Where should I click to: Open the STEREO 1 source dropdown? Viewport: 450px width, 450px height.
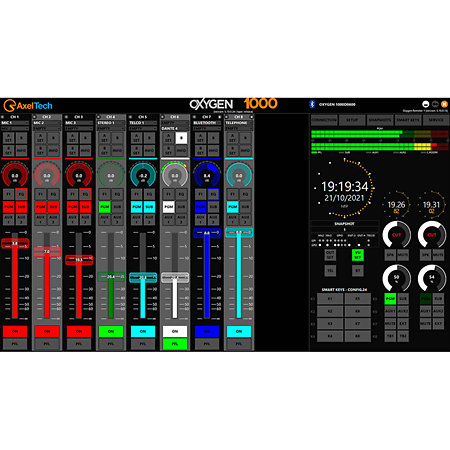(111, 123)
